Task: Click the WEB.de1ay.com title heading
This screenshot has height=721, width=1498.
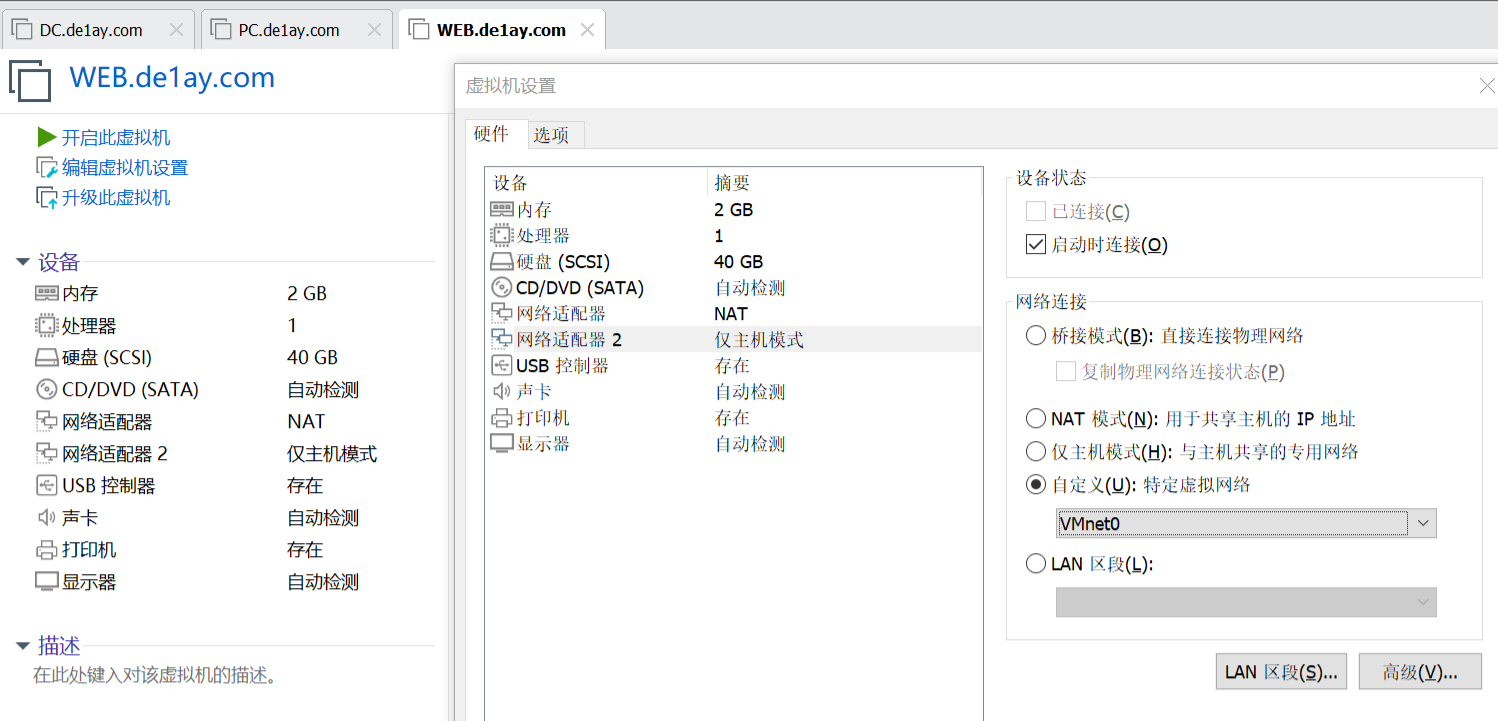Action: [172, 78]
